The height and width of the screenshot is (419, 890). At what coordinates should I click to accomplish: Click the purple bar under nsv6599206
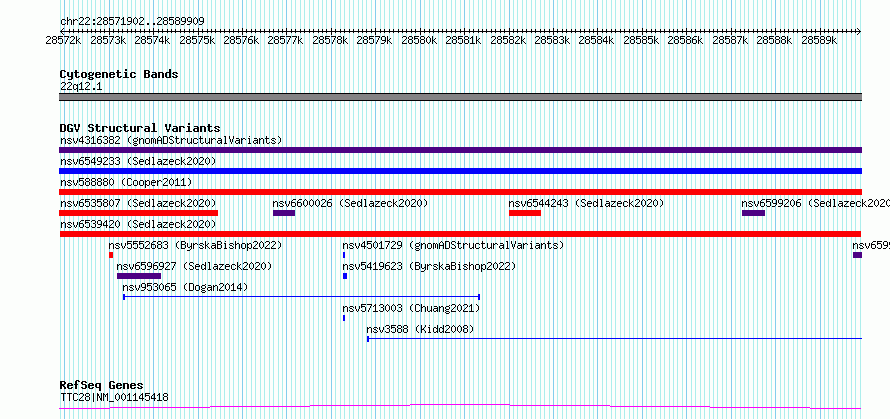753,213
